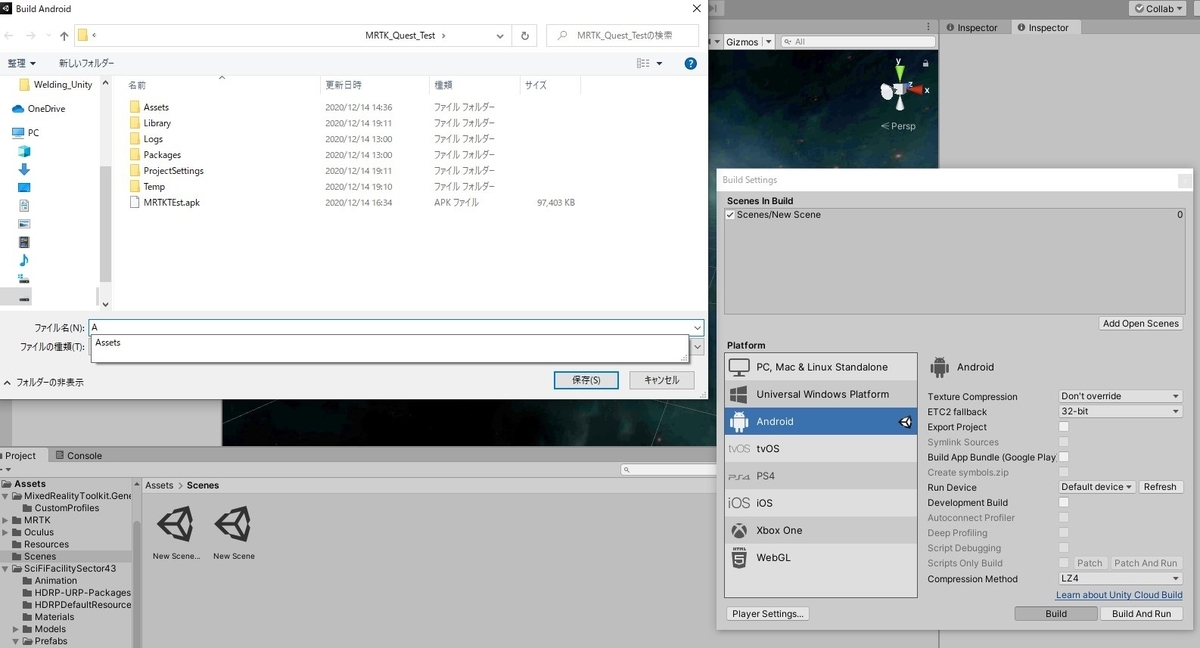Open the Texture Compression dropdown
The width and height of the screenshot is (1200, 648).
[1120, 396]
